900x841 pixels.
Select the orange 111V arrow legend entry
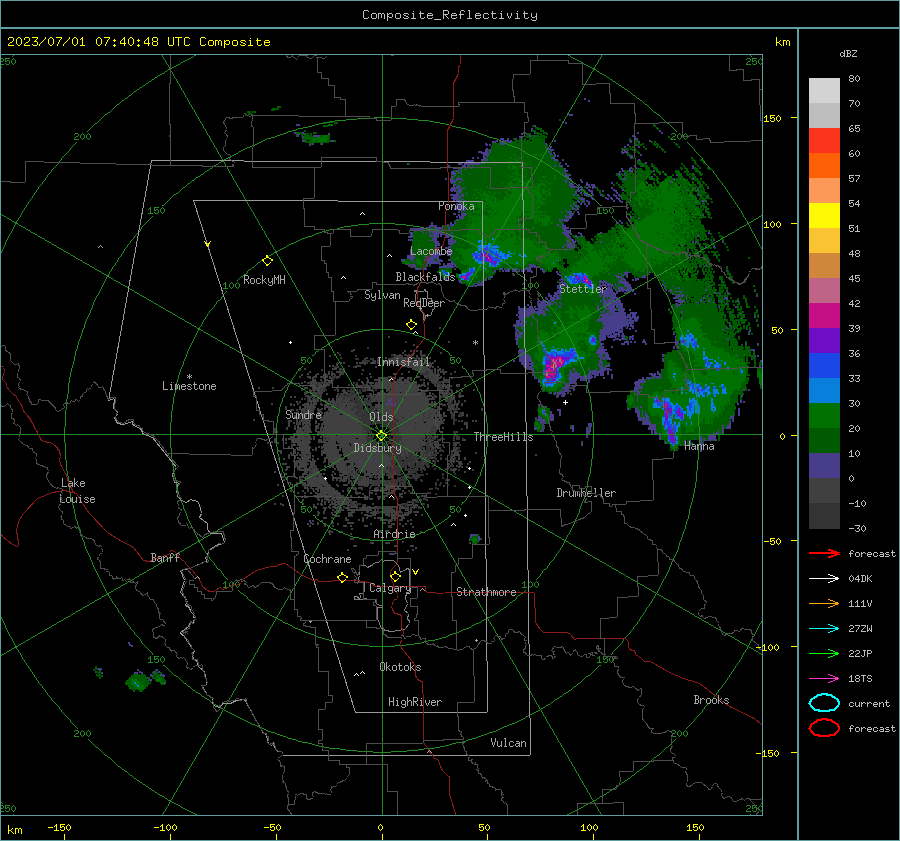(824, 603)
